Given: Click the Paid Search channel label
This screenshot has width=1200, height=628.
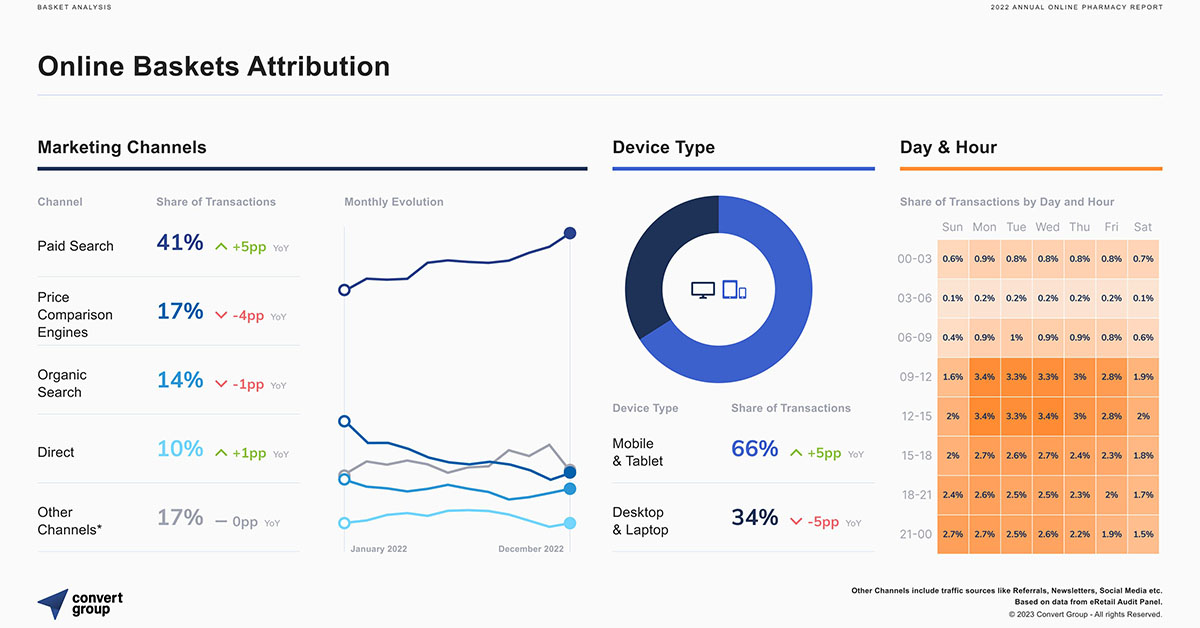Looking at the screenshot, I should coord(76,246).
